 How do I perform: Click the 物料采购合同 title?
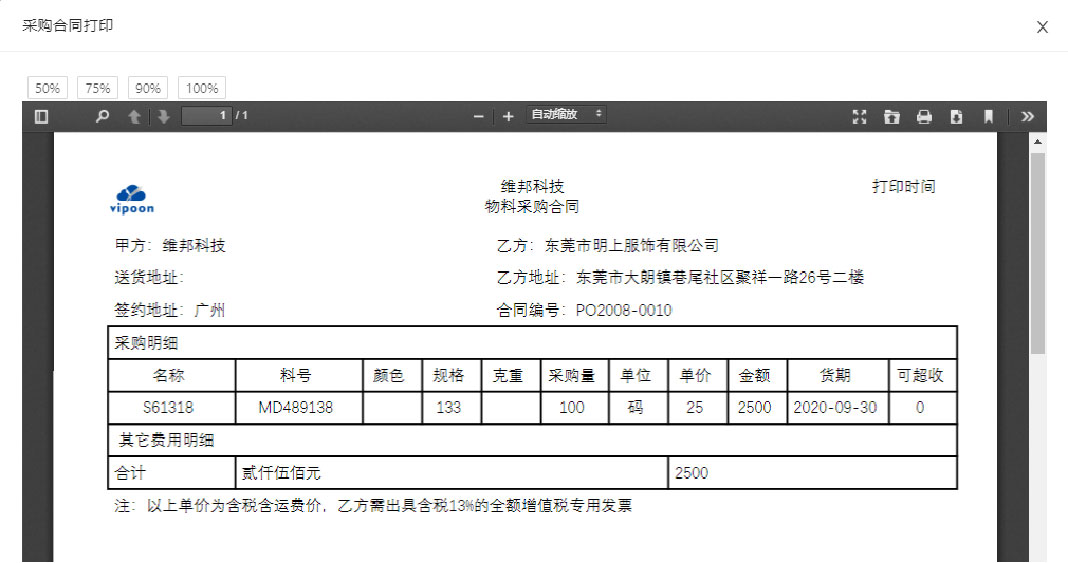(x=531, y=206)
